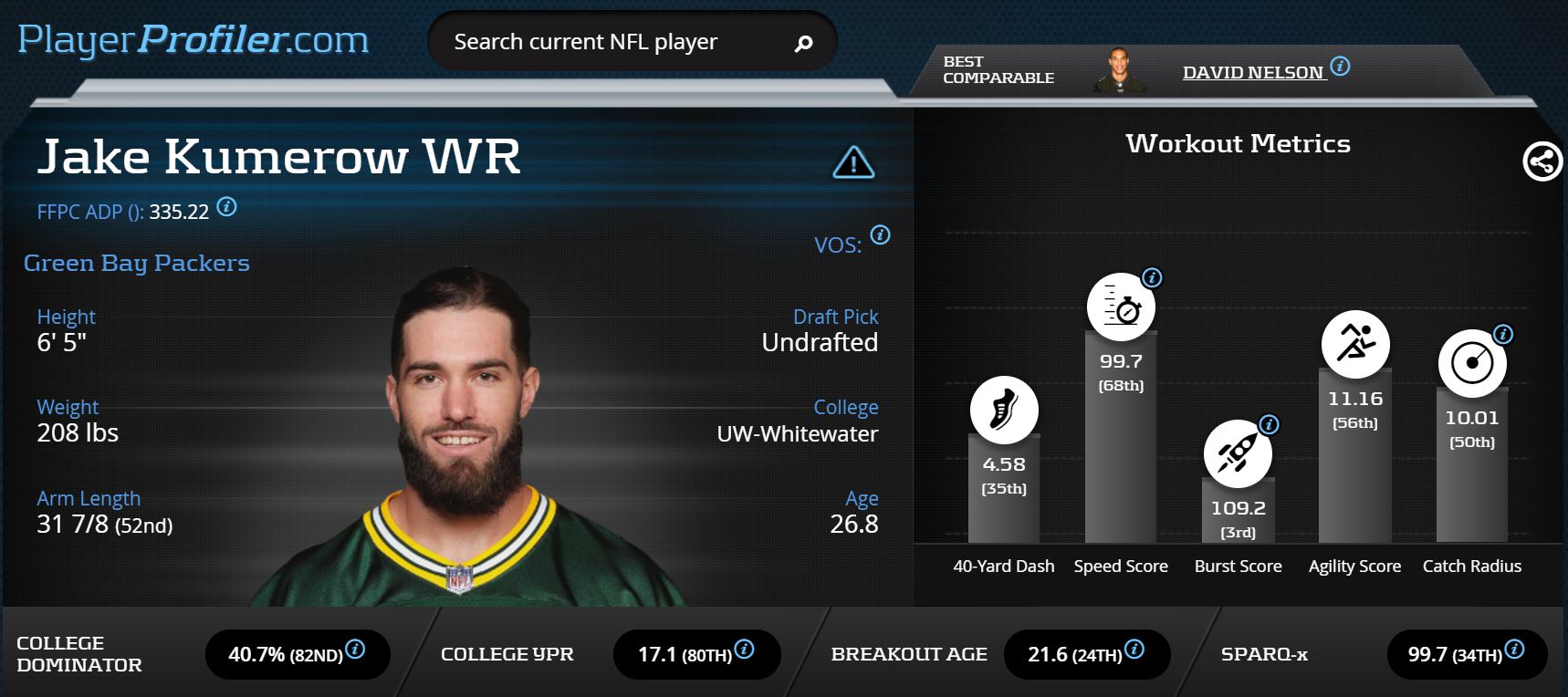
Task: Click the search magnifier icon
Action: pyautogui.click(x=803, y=43)
